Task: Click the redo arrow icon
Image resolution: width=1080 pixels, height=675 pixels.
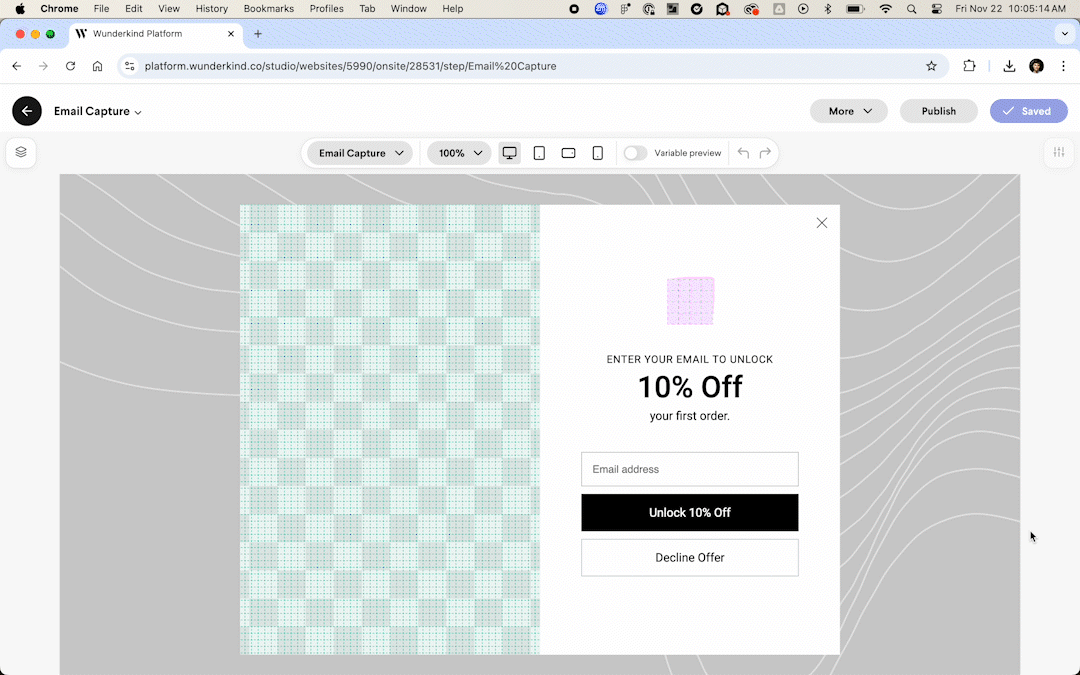Action: [765, 153]
